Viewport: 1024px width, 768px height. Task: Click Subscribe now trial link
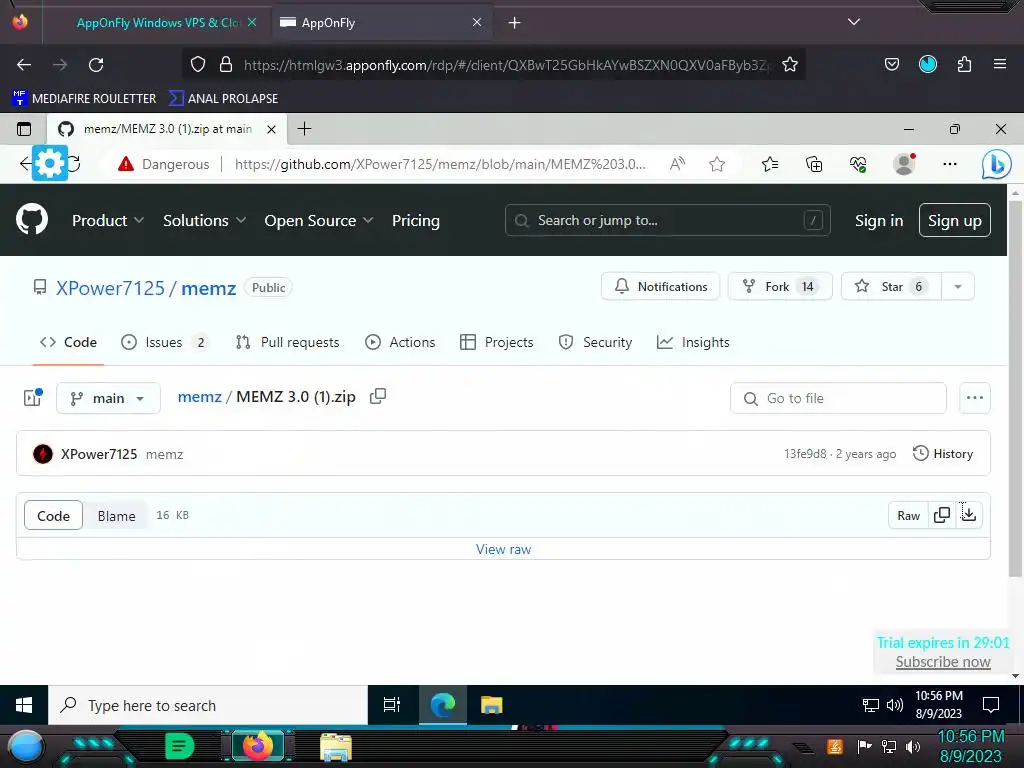coord(943,662)
